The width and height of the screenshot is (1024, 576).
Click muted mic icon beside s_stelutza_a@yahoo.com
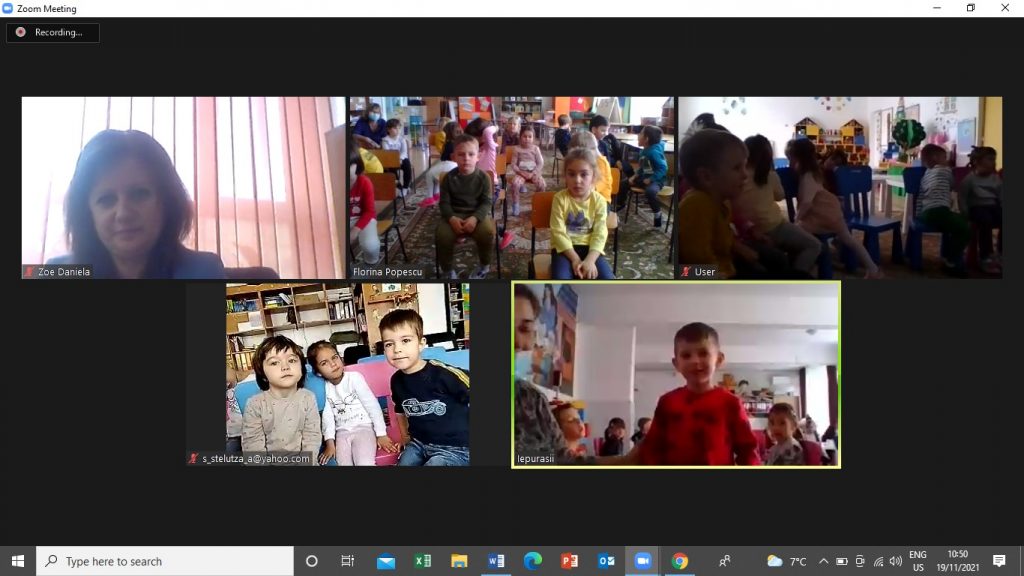pyautogui.click(x=194, y=459)
